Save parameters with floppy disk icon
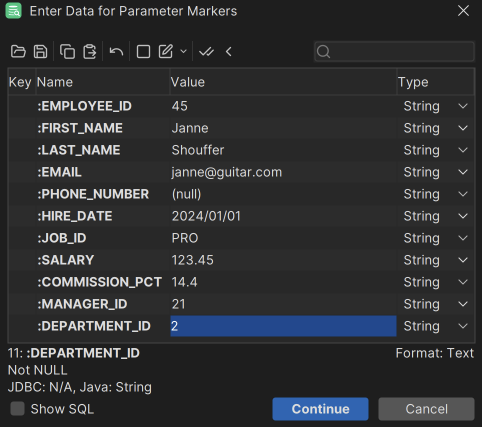Viewport: 482px width, 427px height. coord(40,52)
